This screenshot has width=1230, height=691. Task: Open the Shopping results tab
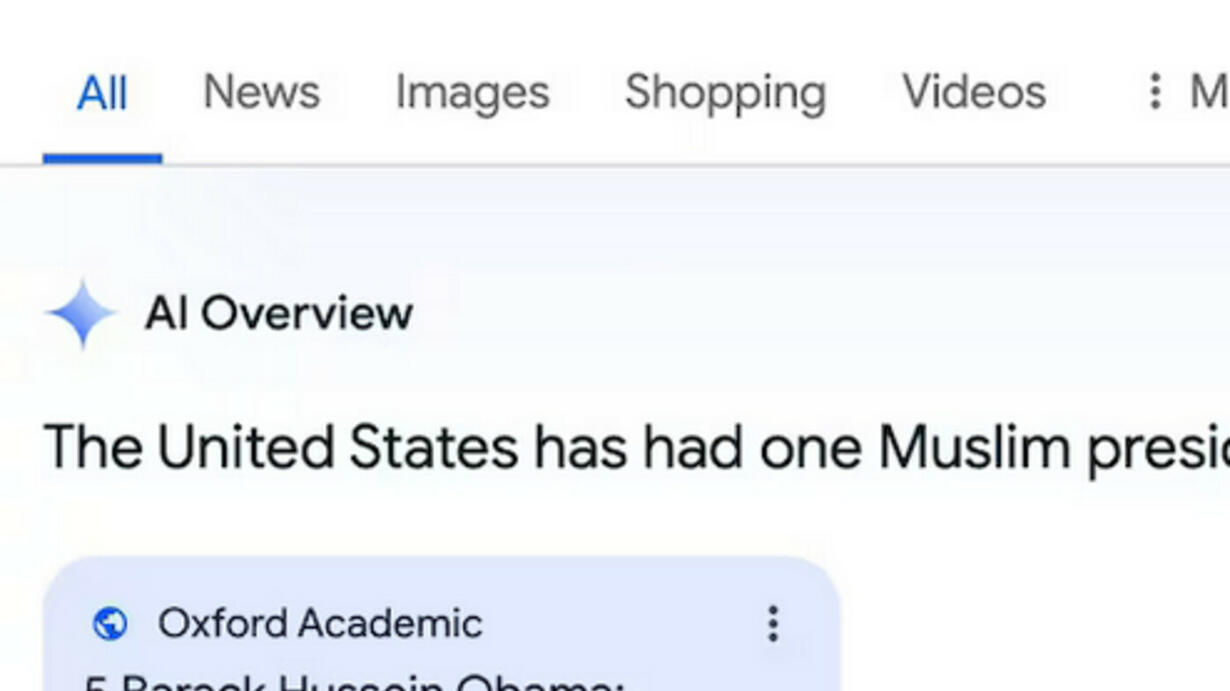(725, 93)
